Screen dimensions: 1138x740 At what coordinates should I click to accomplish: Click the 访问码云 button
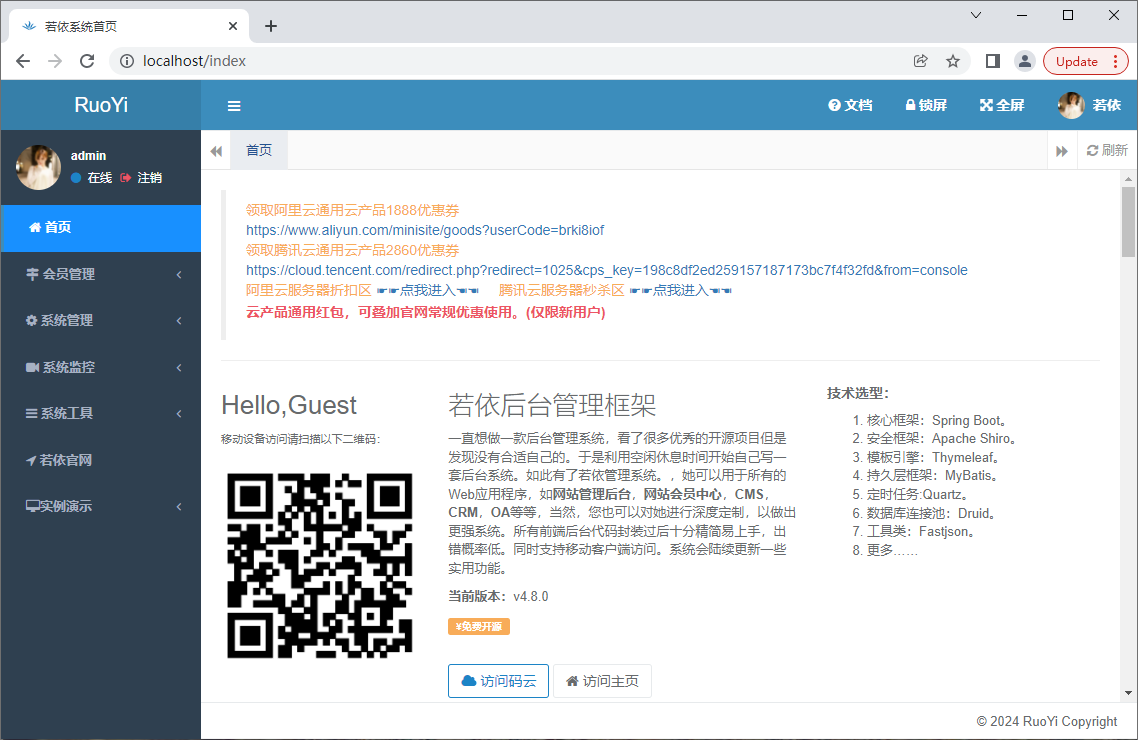[498, 681]
